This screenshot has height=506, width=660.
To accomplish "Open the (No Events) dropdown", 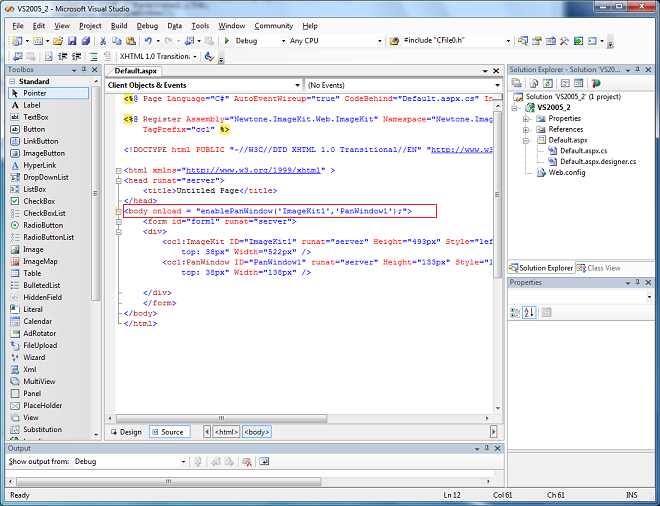I will [498, 85].
